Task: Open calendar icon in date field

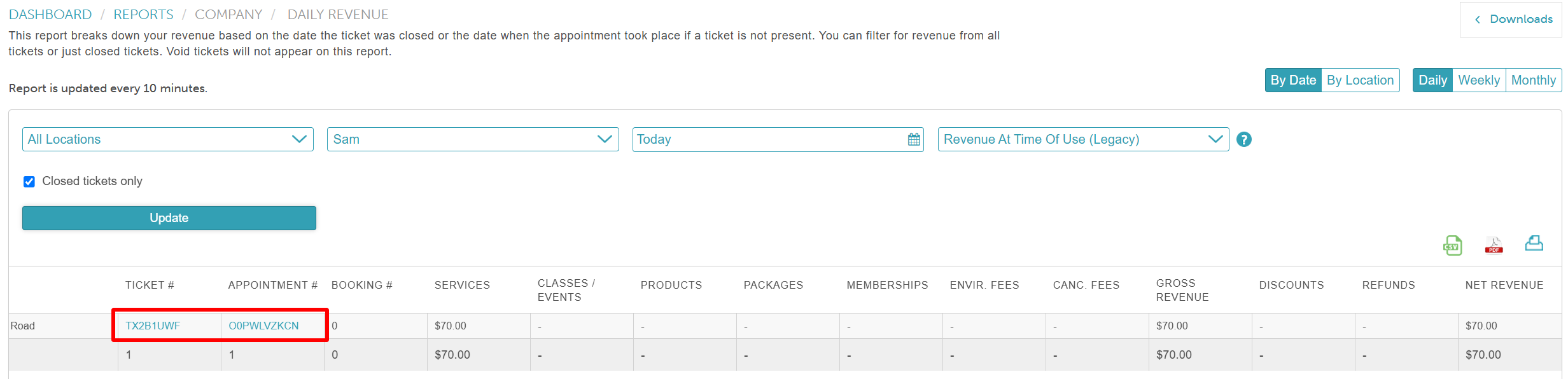Action: click(x=914, y=139)
